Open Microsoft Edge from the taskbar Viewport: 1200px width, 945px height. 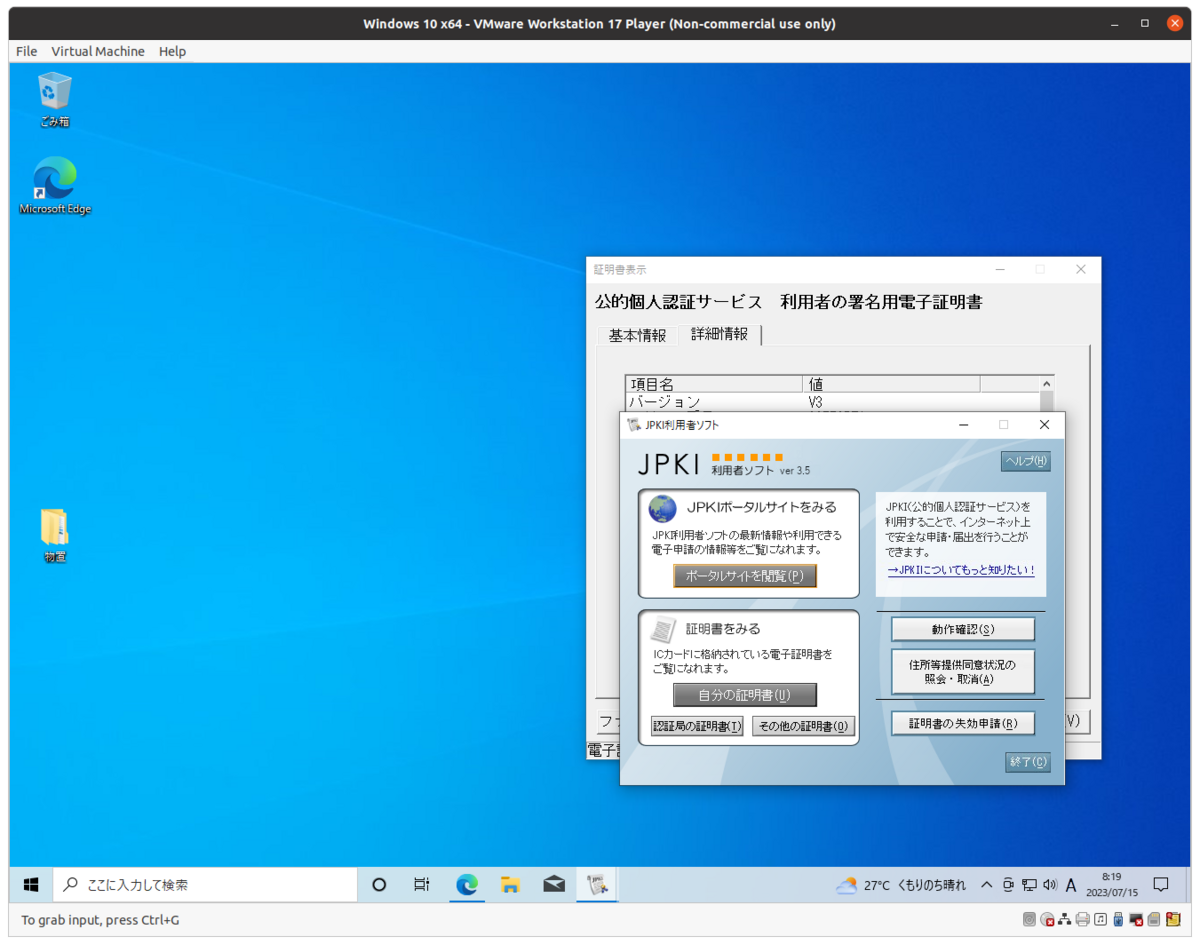point(467,885)
